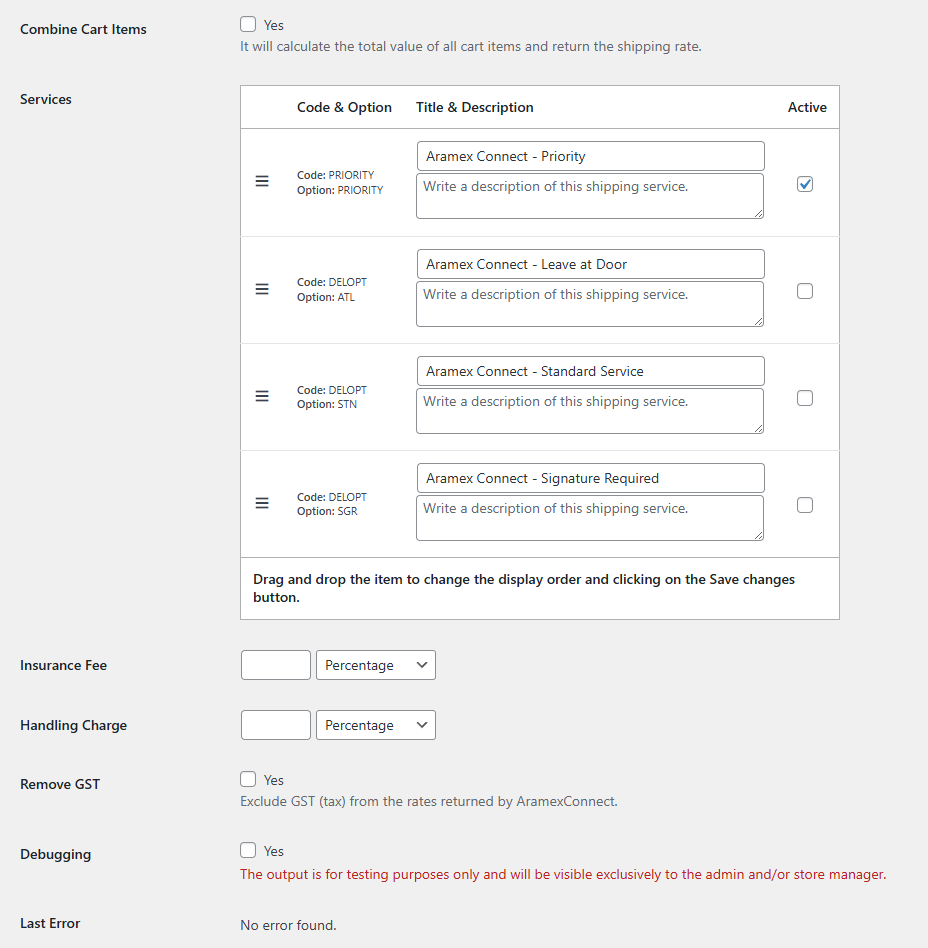This screenshot has width=928, height=948.
Task: Click the Combine Cart Items label
Action: pos(83,29)
